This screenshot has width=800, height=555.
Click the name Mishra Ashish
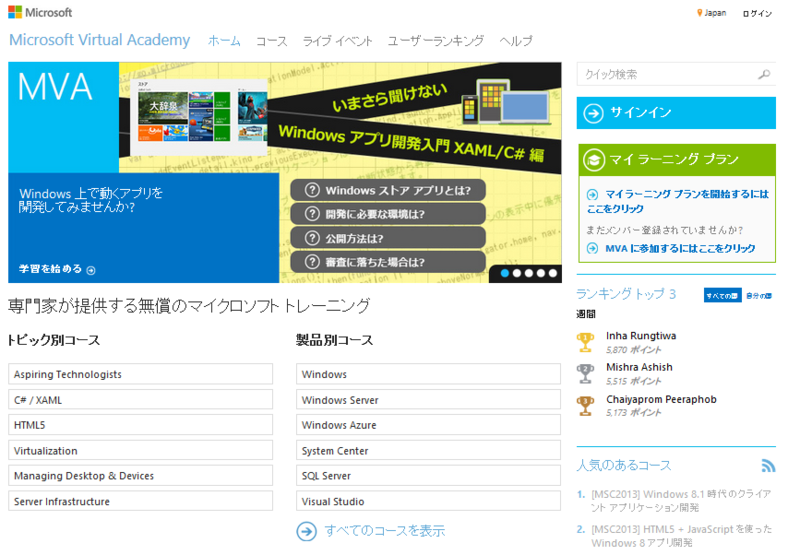point(639,367)
